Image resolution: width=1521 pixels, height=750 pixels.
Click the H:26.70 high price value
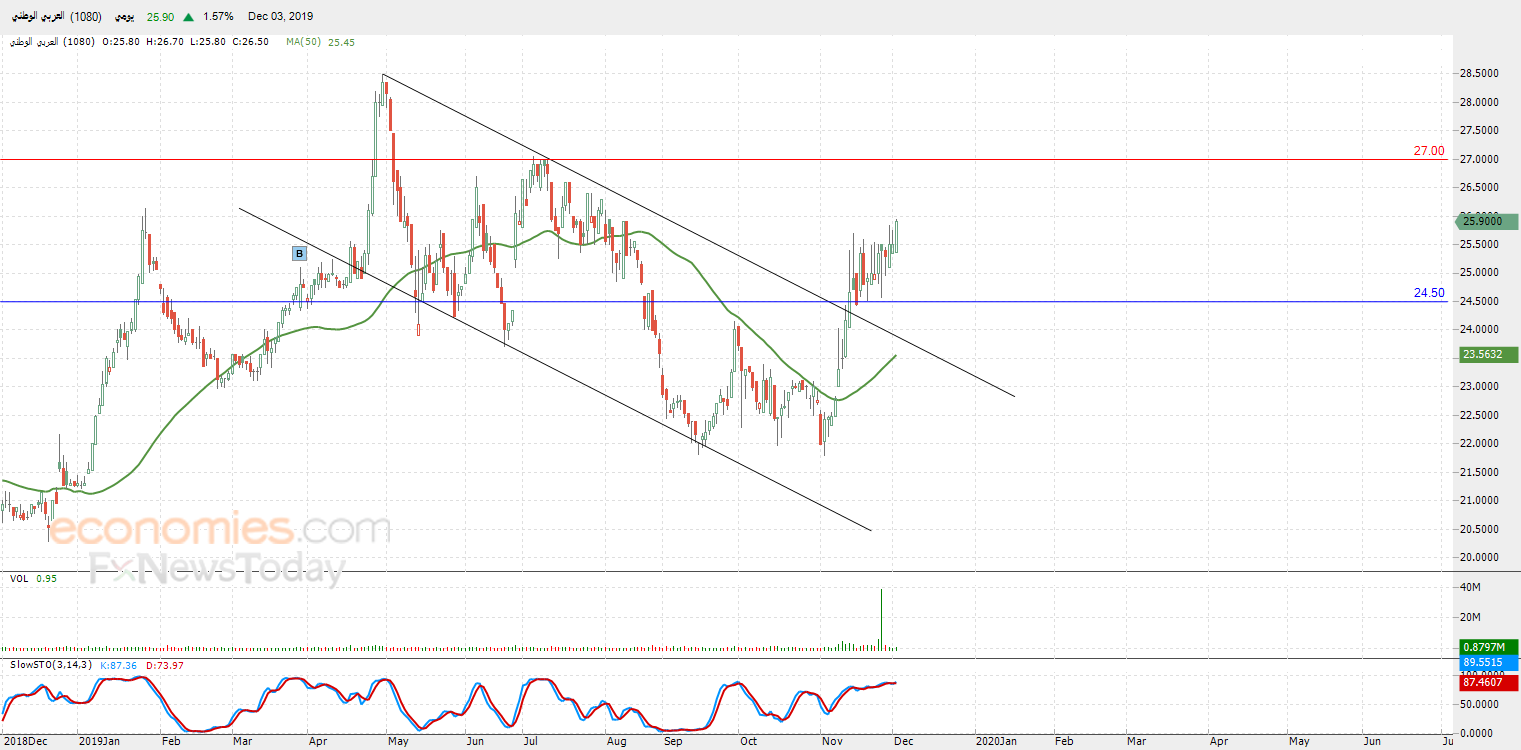click(x=166, y=42)
